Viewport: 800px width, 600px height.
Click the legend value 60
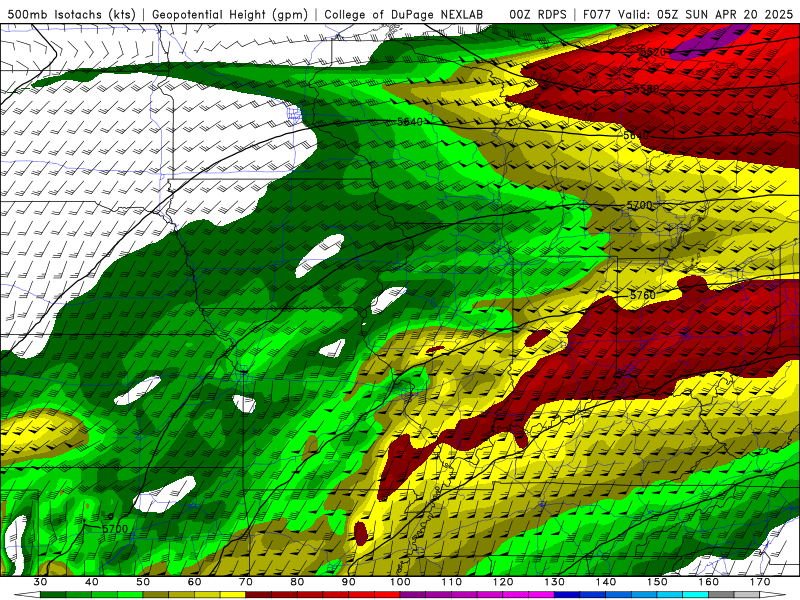(x=194, y=582)
